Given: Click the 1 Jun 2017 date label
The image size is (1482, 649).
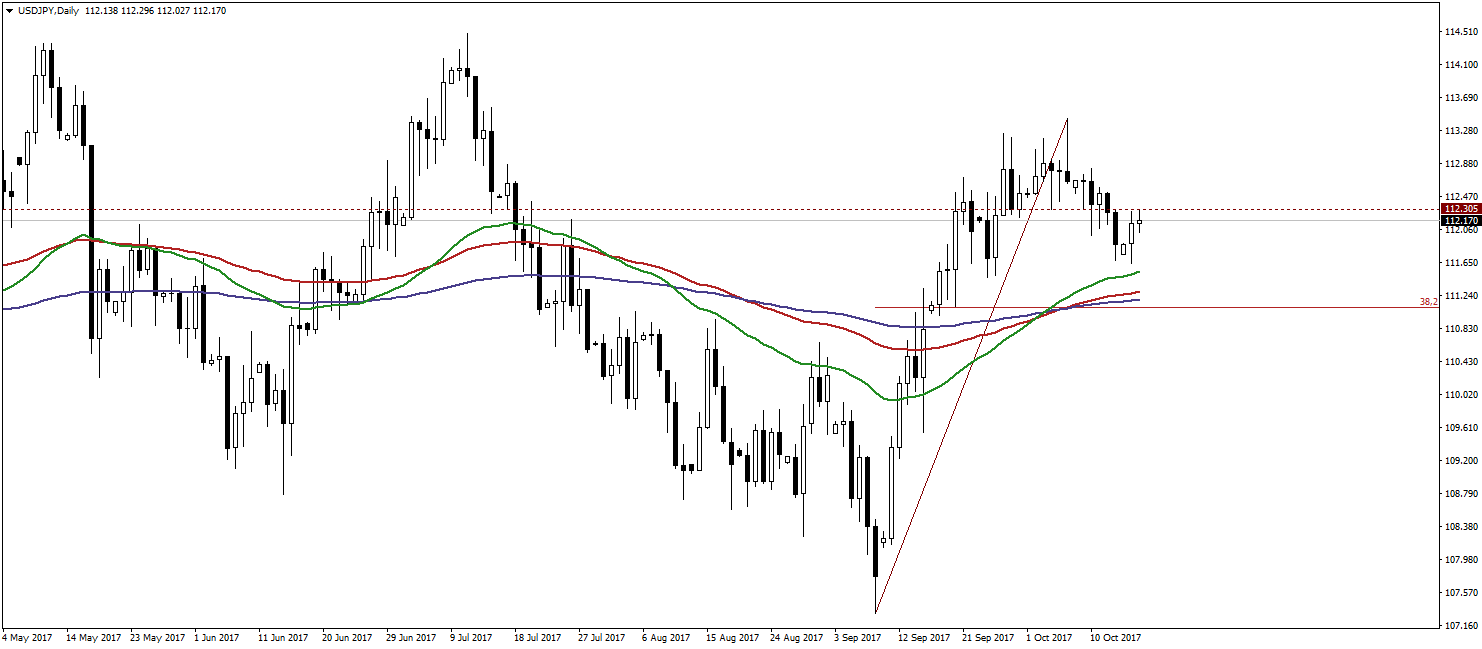Looking at the screenshot, I should coord(219,637).
